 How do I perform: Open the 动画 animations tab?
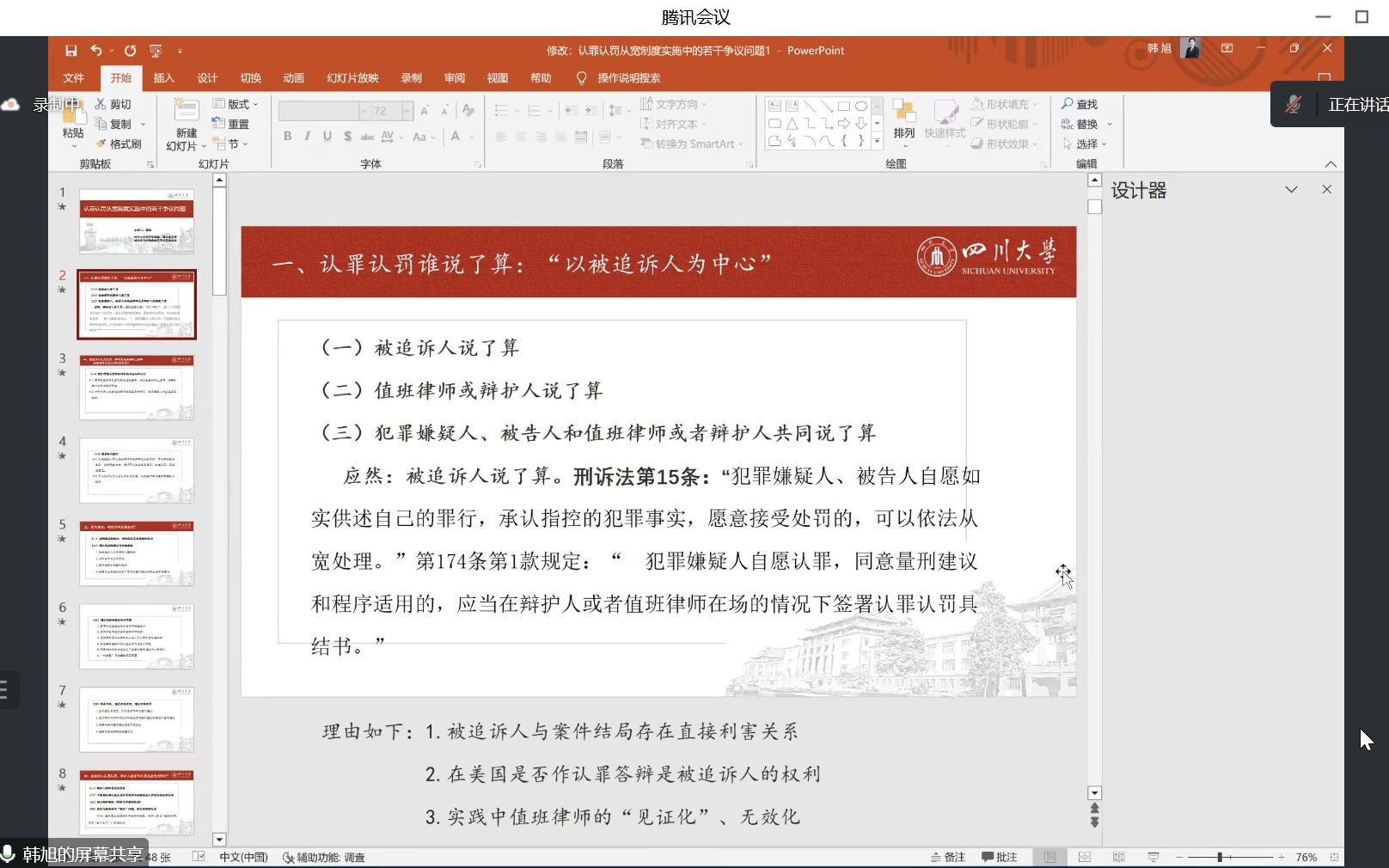point(293,78)
